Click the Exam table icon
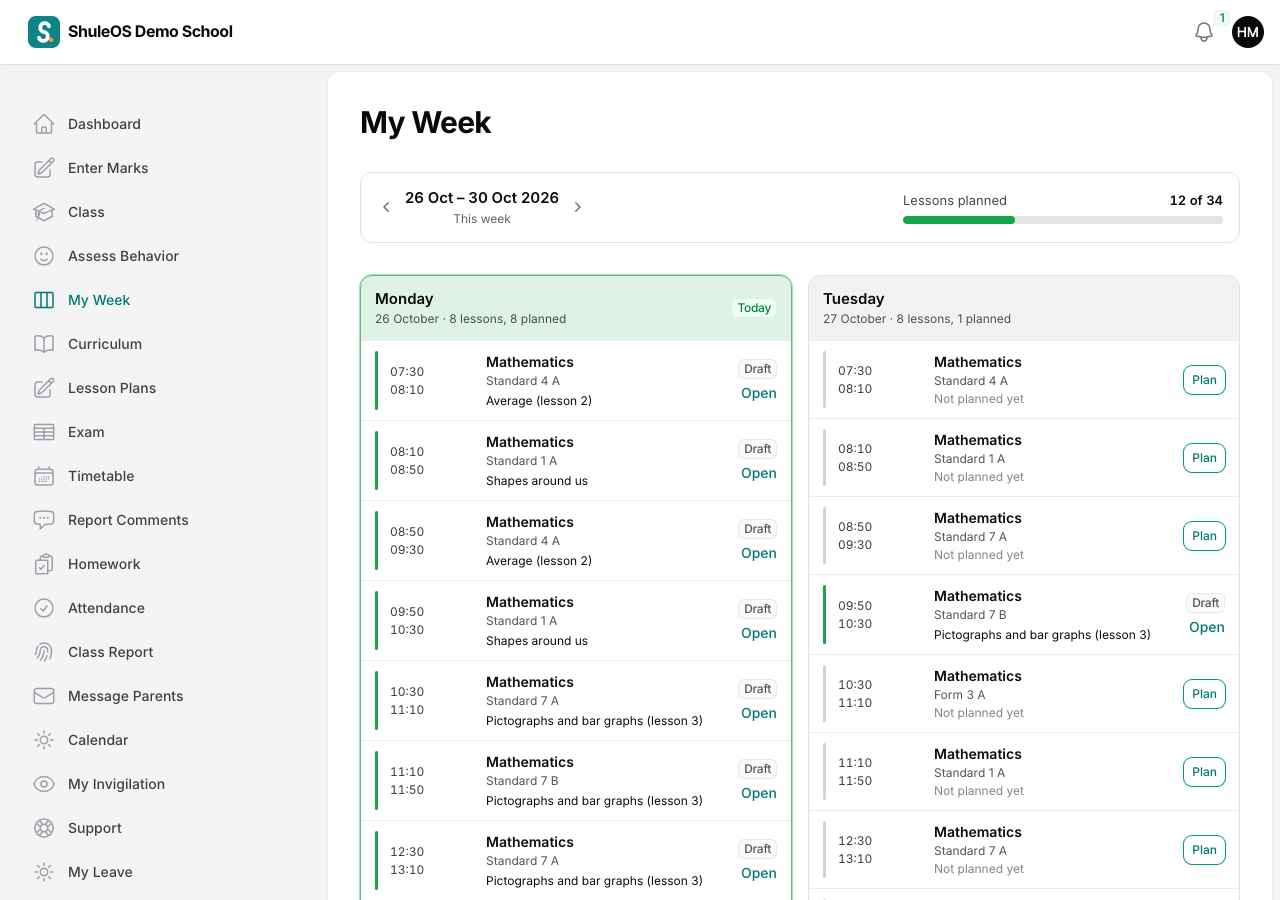This screenshot has width=1280, height=900. coord(44,432)
